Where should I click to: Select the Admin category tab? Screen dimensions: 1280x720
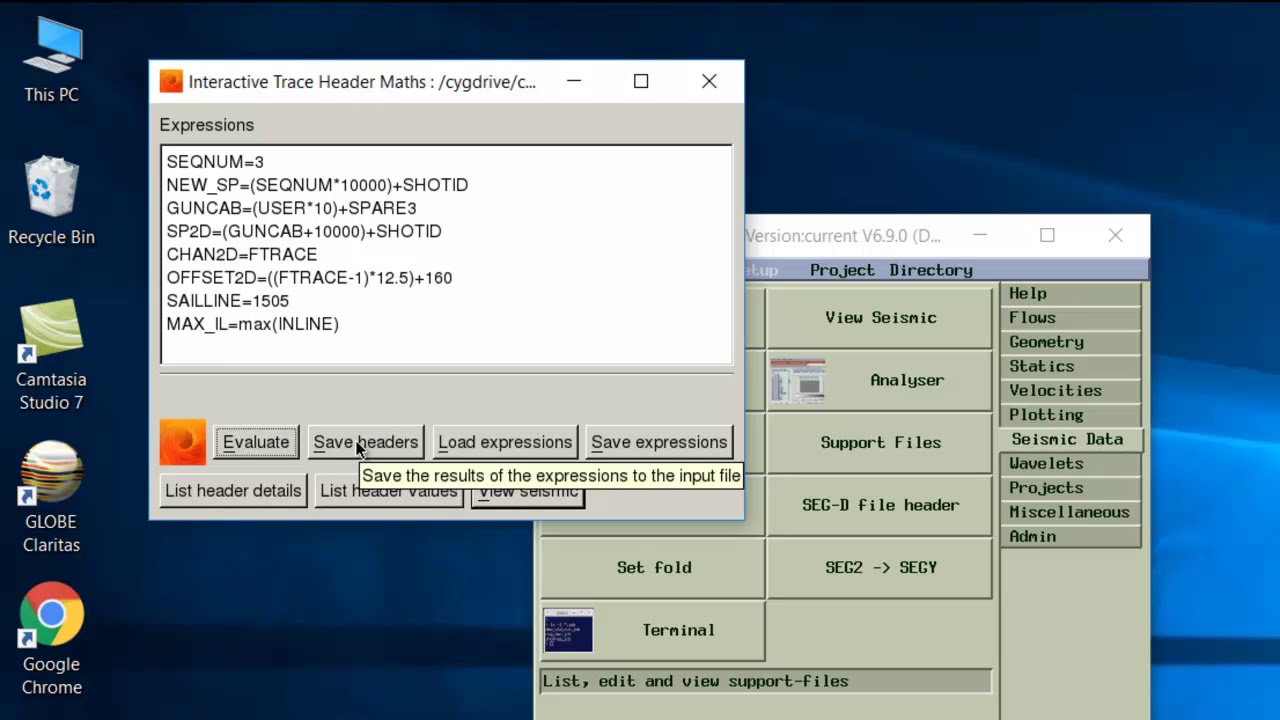click(x=1070, y=537)
